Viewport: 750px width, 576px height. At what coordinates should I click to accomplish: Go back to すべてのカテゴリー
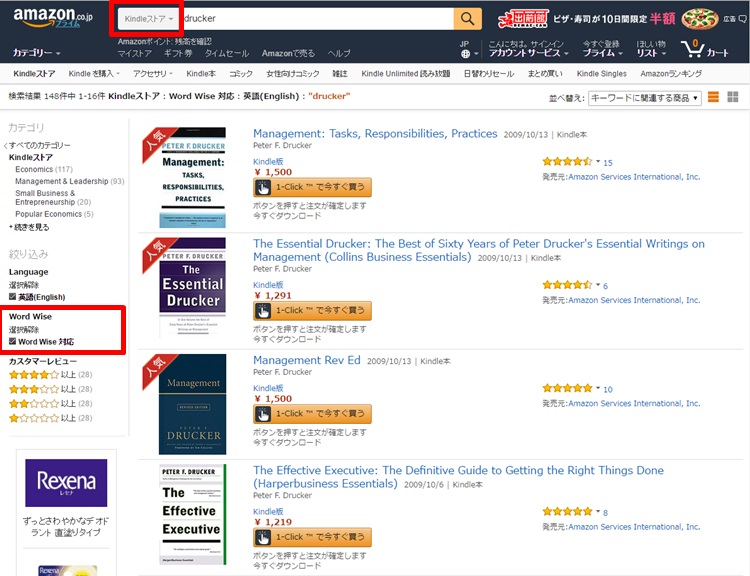tap(39, 145)
